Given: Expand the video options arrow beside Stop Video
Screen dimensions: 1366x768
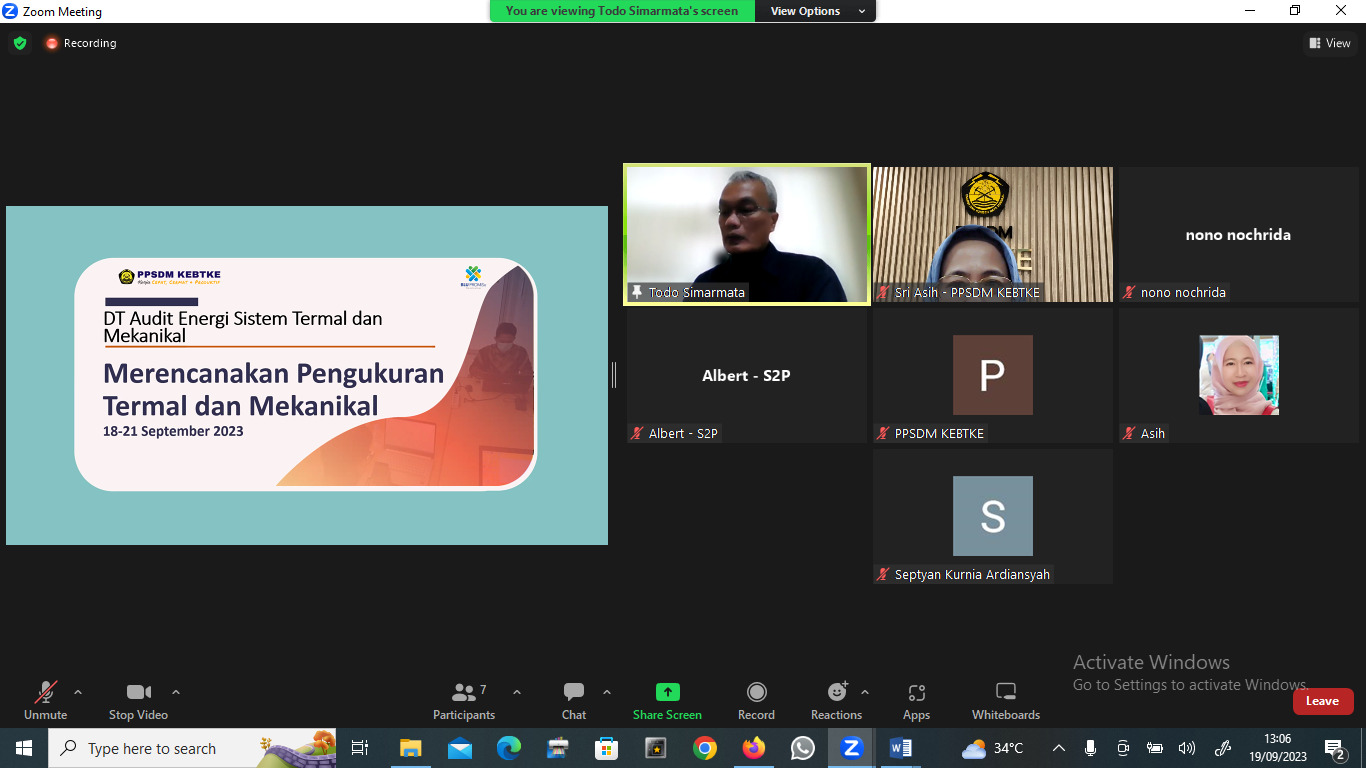Looking at the screenshot, I should [176, 692].
